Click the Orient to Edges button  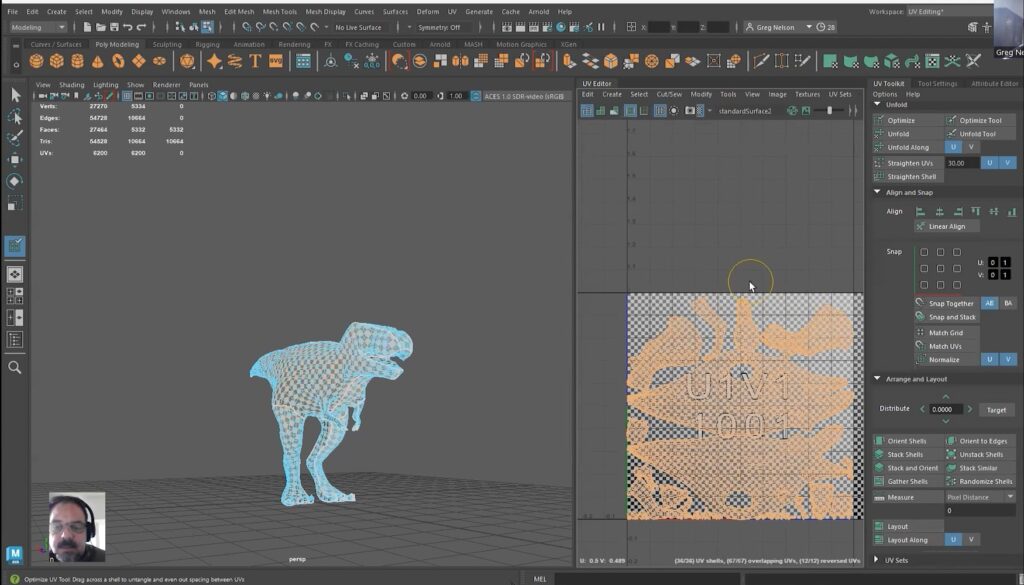(982, 441)
